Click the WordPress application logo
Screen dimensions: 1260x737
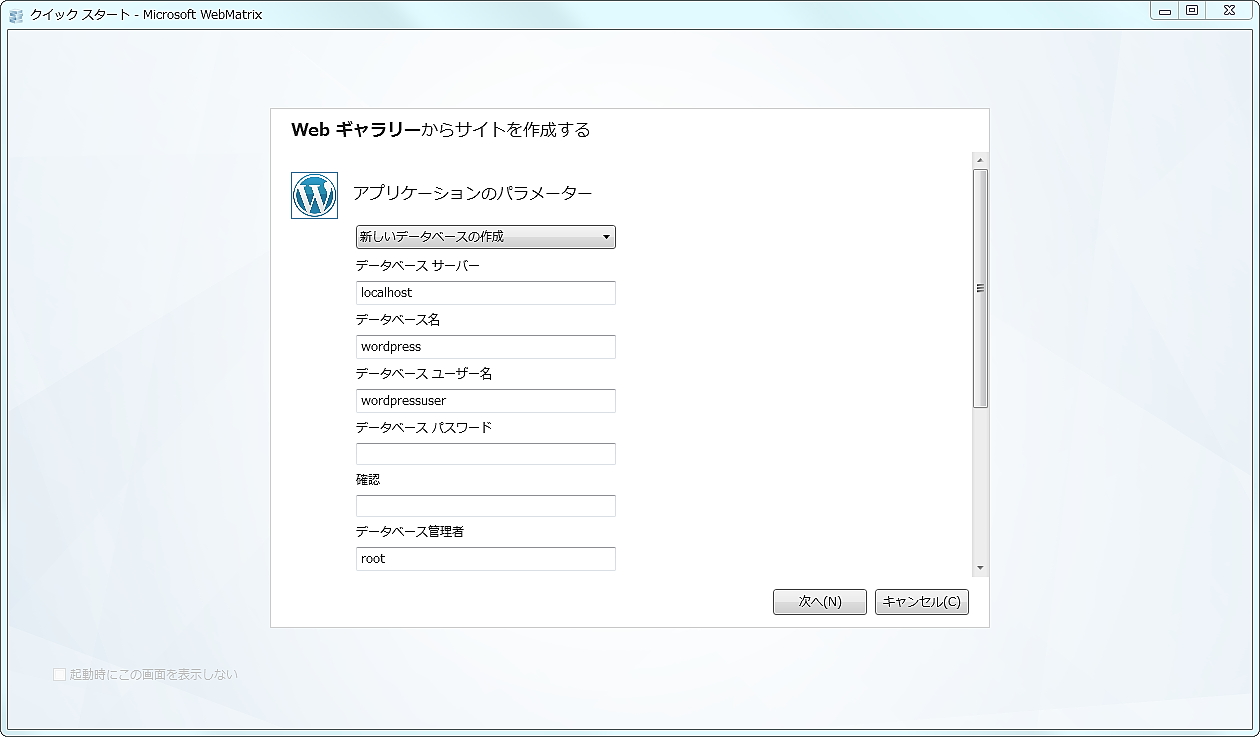pyautogui.click(x=313, y=194)
